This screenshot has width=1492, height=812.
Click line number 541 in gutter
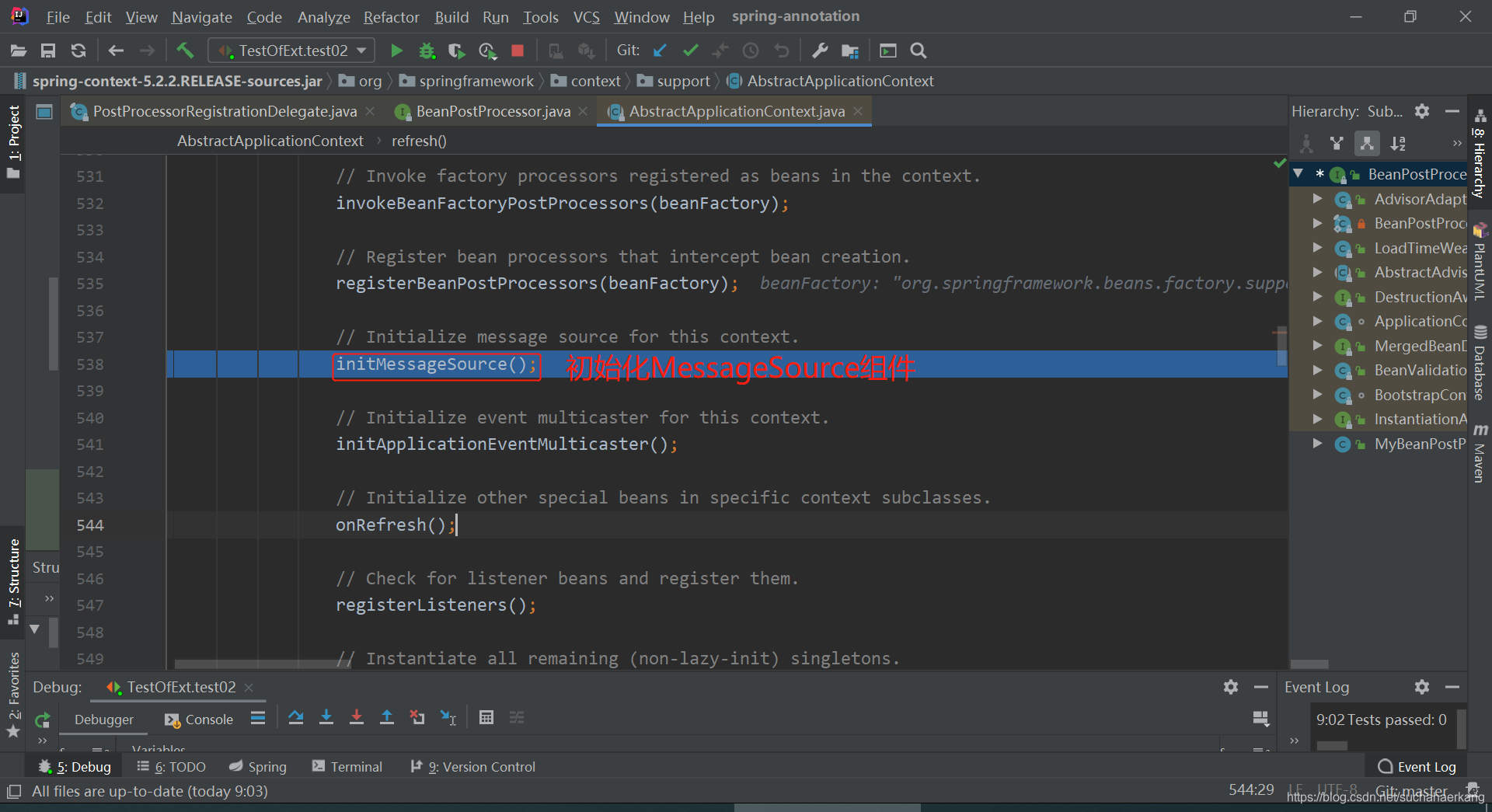click(x=90, y=444)
